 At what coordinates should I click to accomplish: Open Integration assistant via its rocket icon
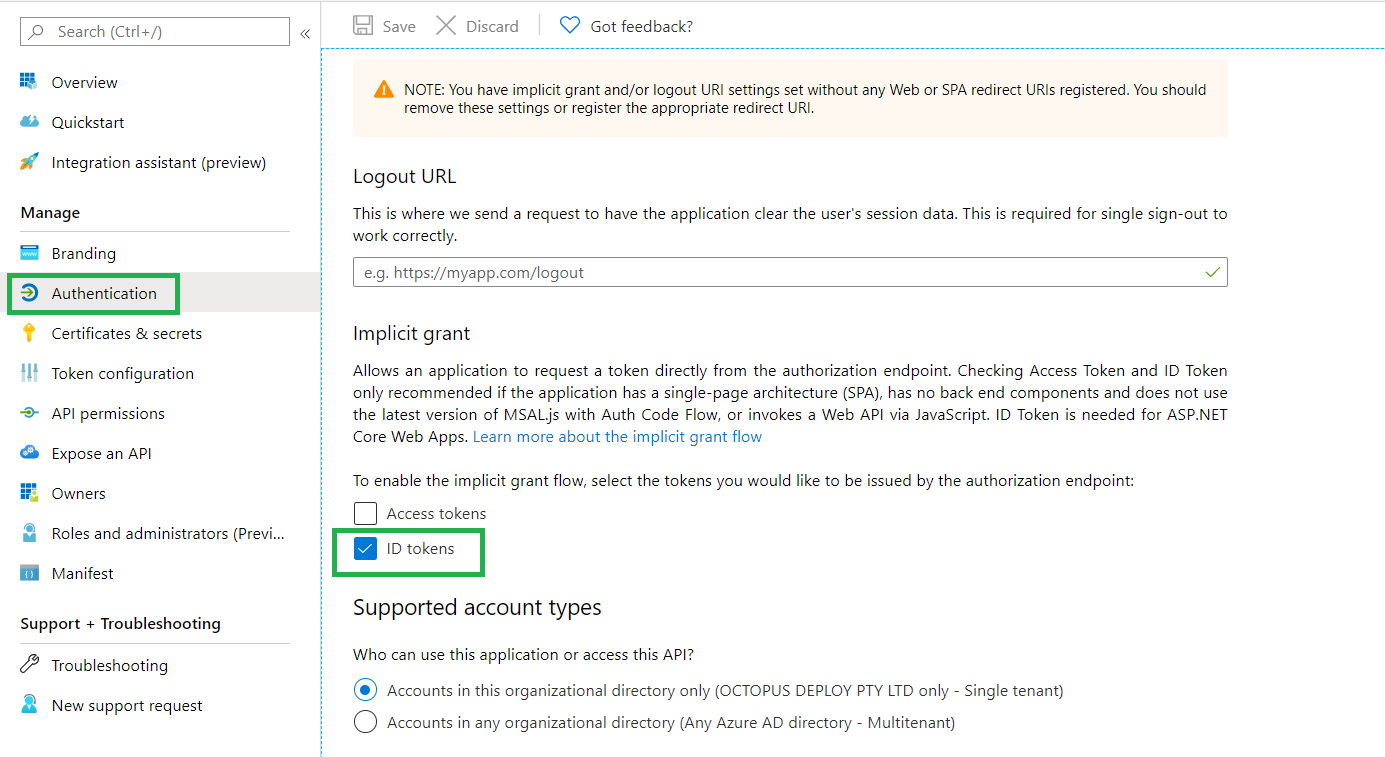(30, 162)
